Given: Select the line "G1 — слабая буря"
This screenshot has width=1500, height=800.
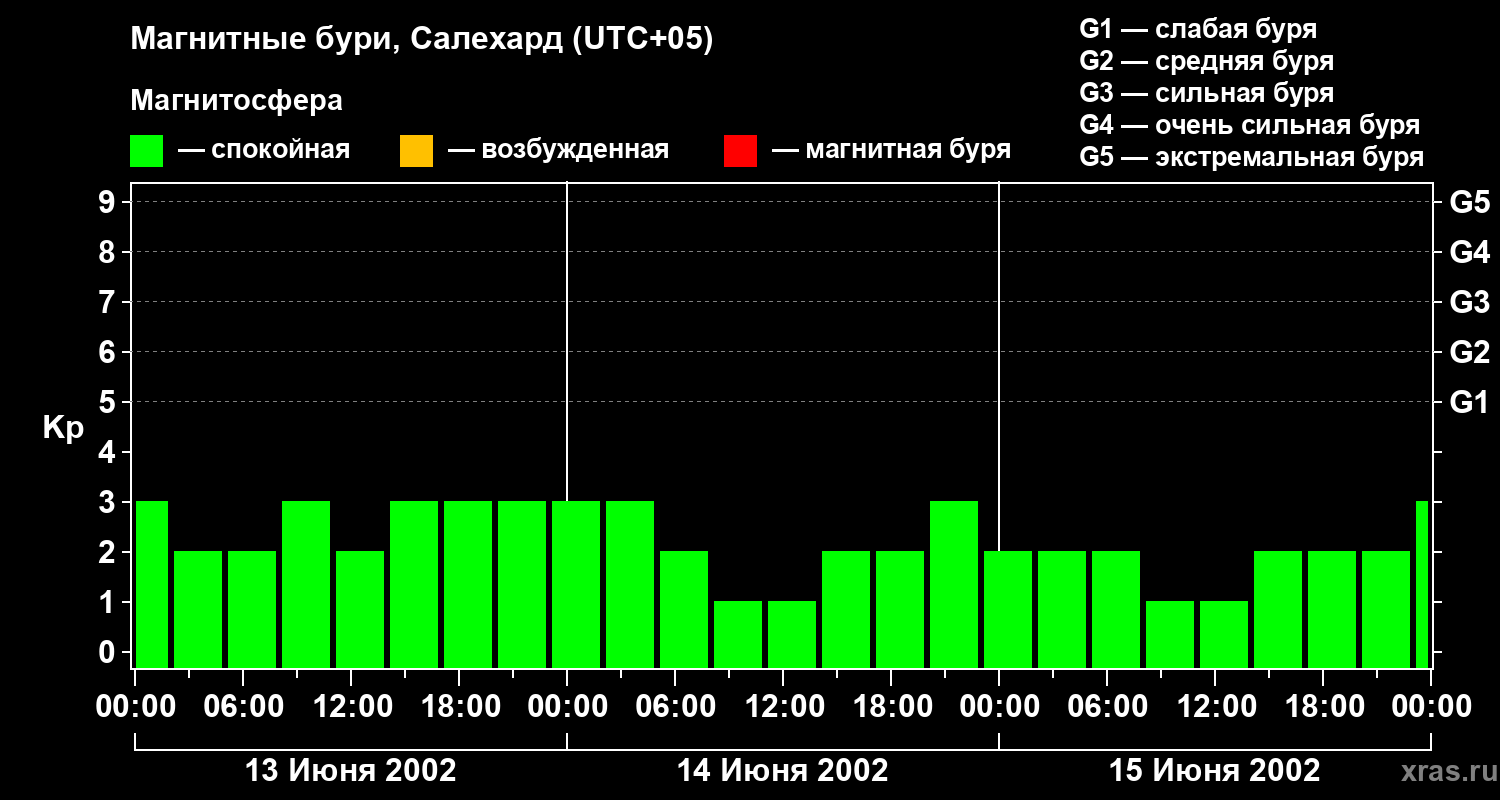Looking at the screenshot, I should (x=1198, y=29).
